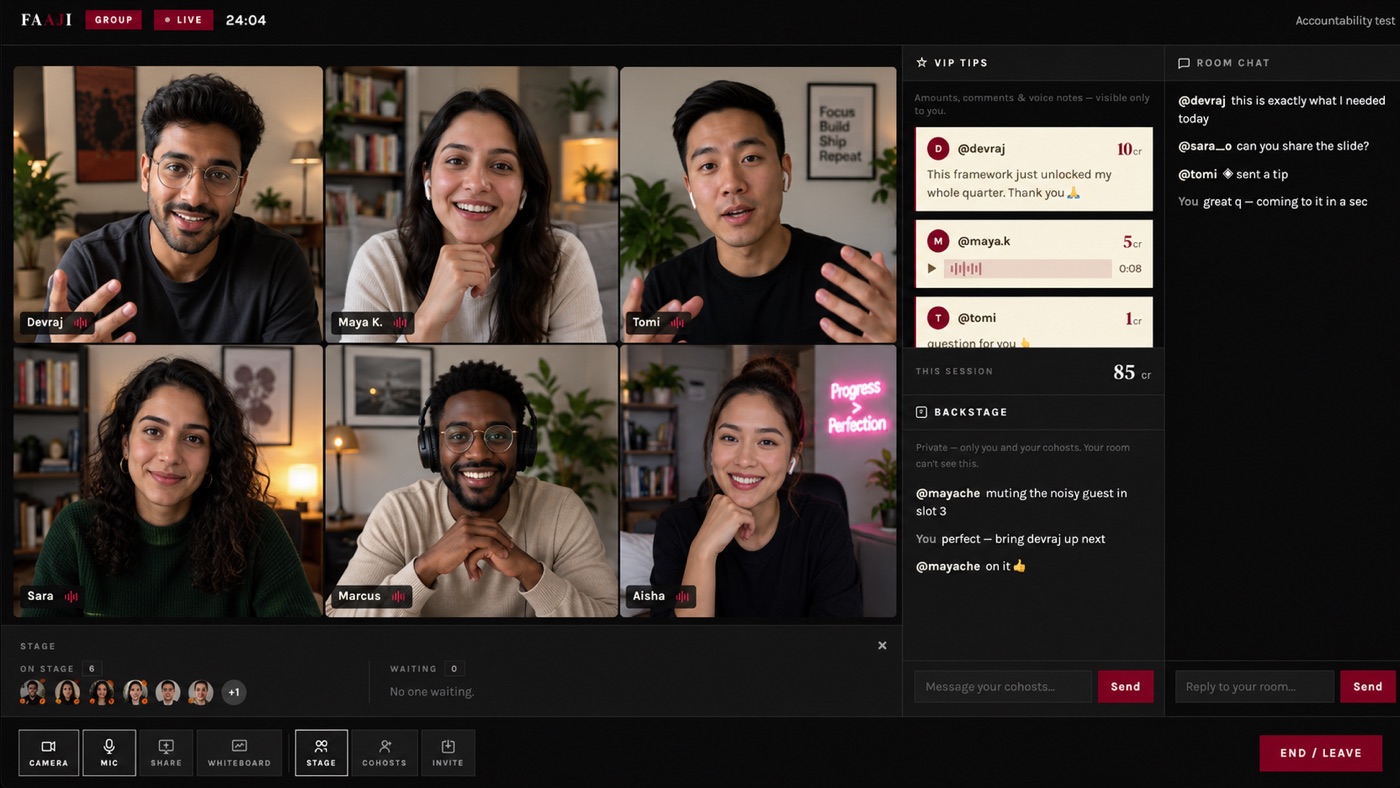The height and width of the screenshot is (788, 1400).
Task: Click the FAAJI logo
Action: tap(46, 20)
